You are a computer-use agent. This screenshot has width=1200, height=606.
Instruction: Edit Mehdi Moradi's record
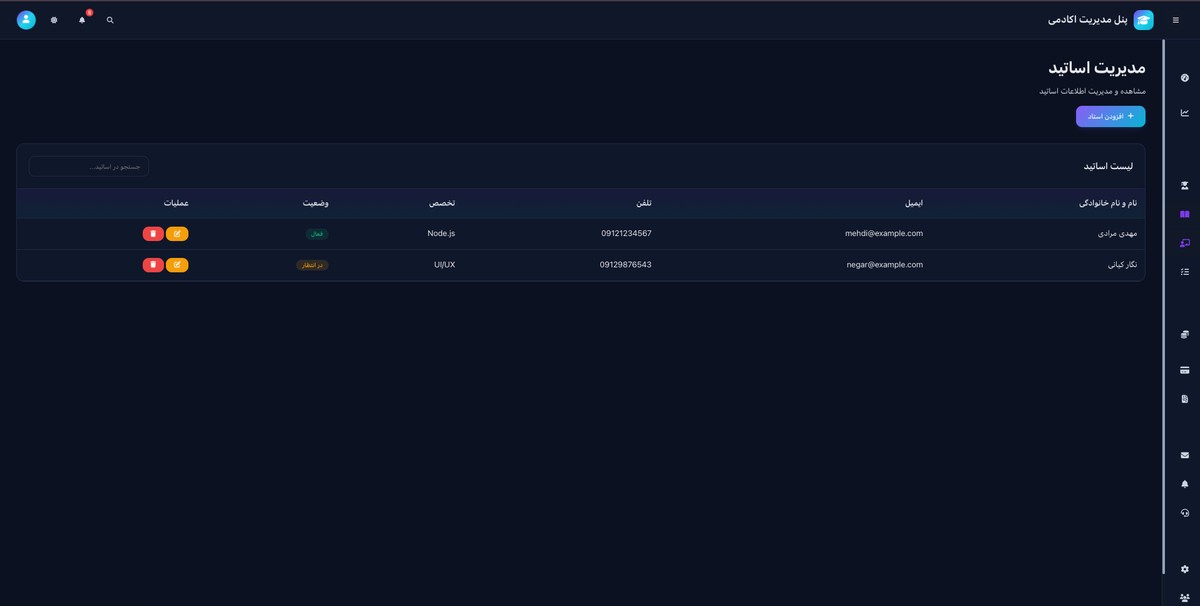177,234
